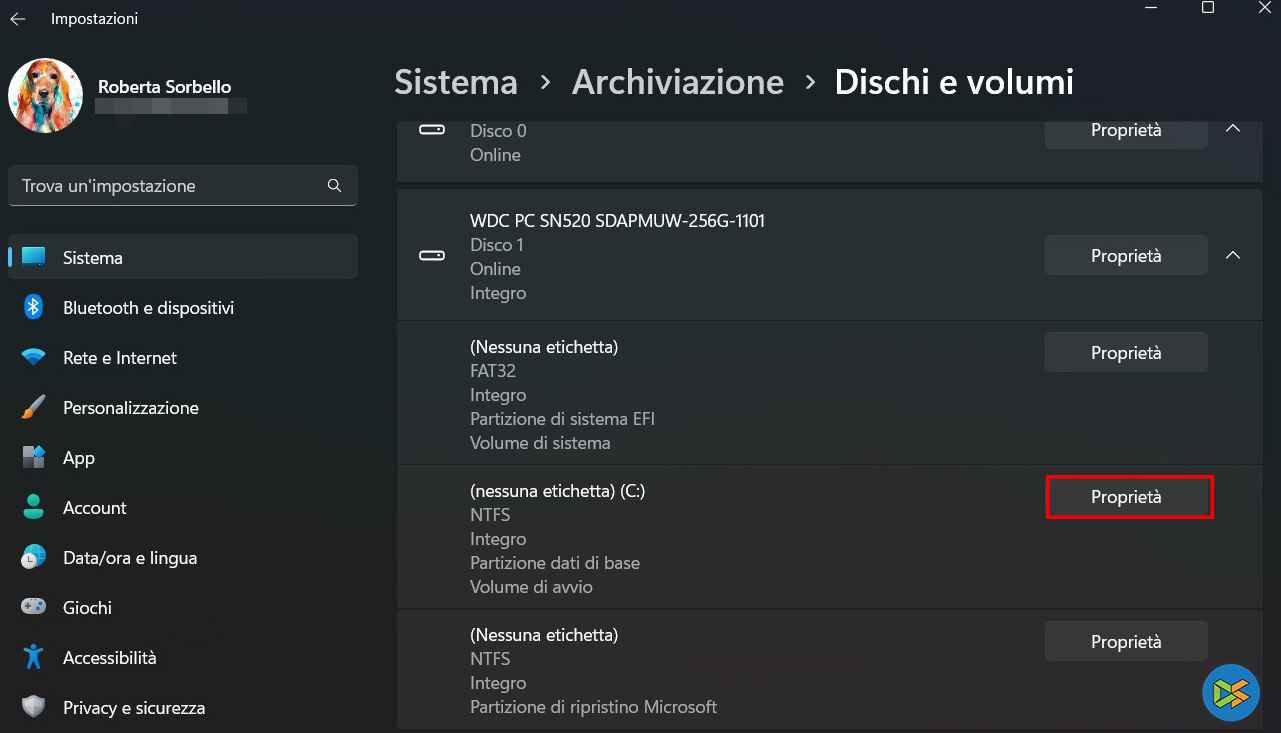
Task: Open Giochi settings section
Action: [x=87, y=608]
